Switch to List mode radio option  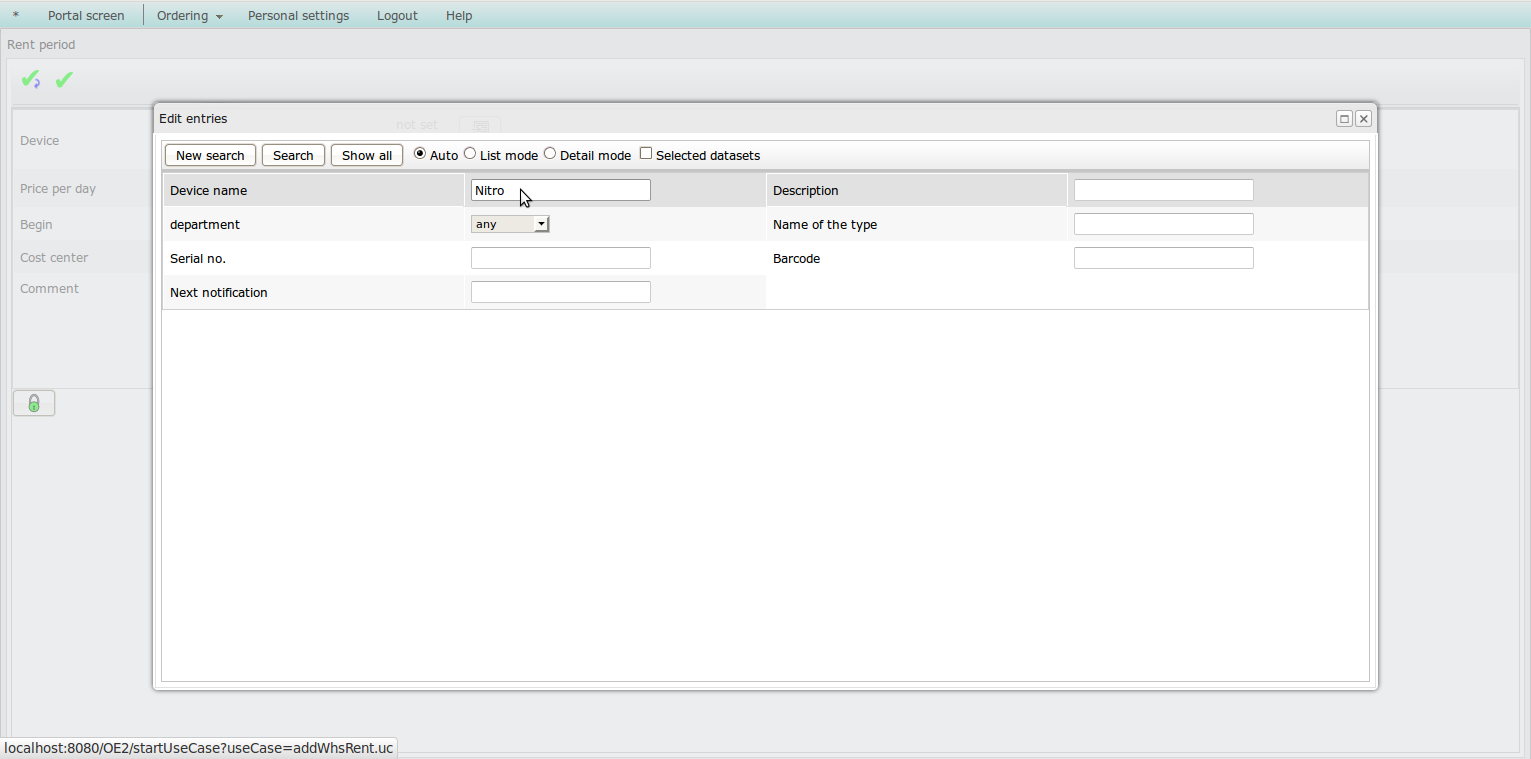pyautogui.click(x=470, y=154)
